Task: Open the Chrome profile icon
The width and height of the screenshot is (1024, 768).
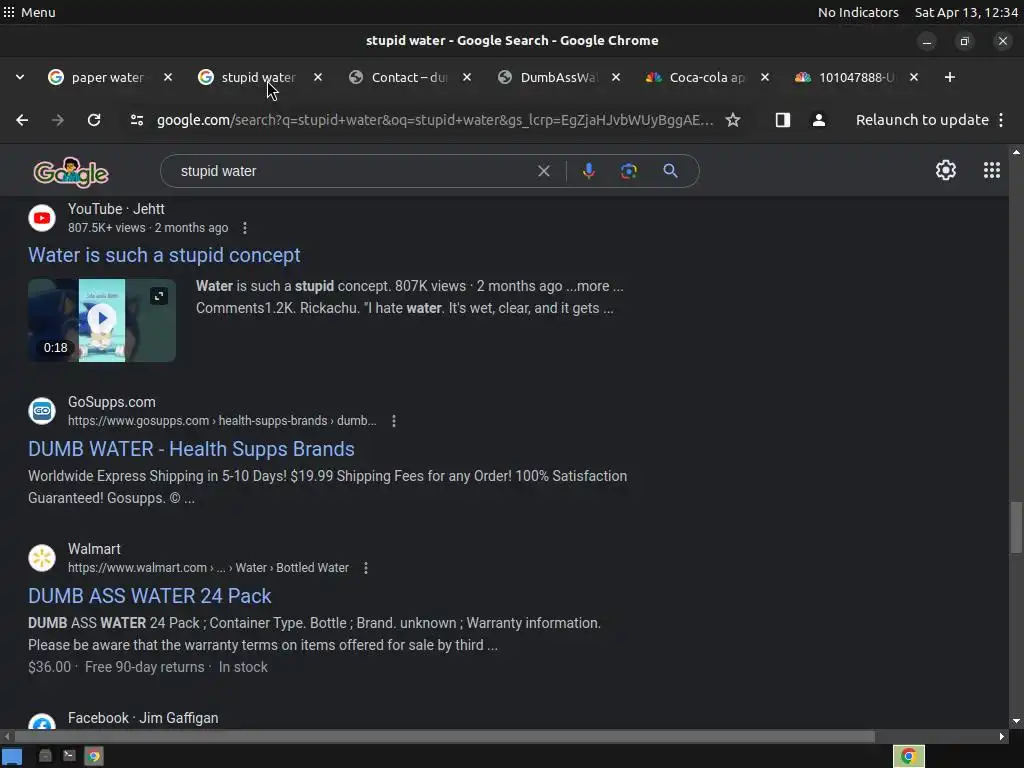Action: click(818, 120)
